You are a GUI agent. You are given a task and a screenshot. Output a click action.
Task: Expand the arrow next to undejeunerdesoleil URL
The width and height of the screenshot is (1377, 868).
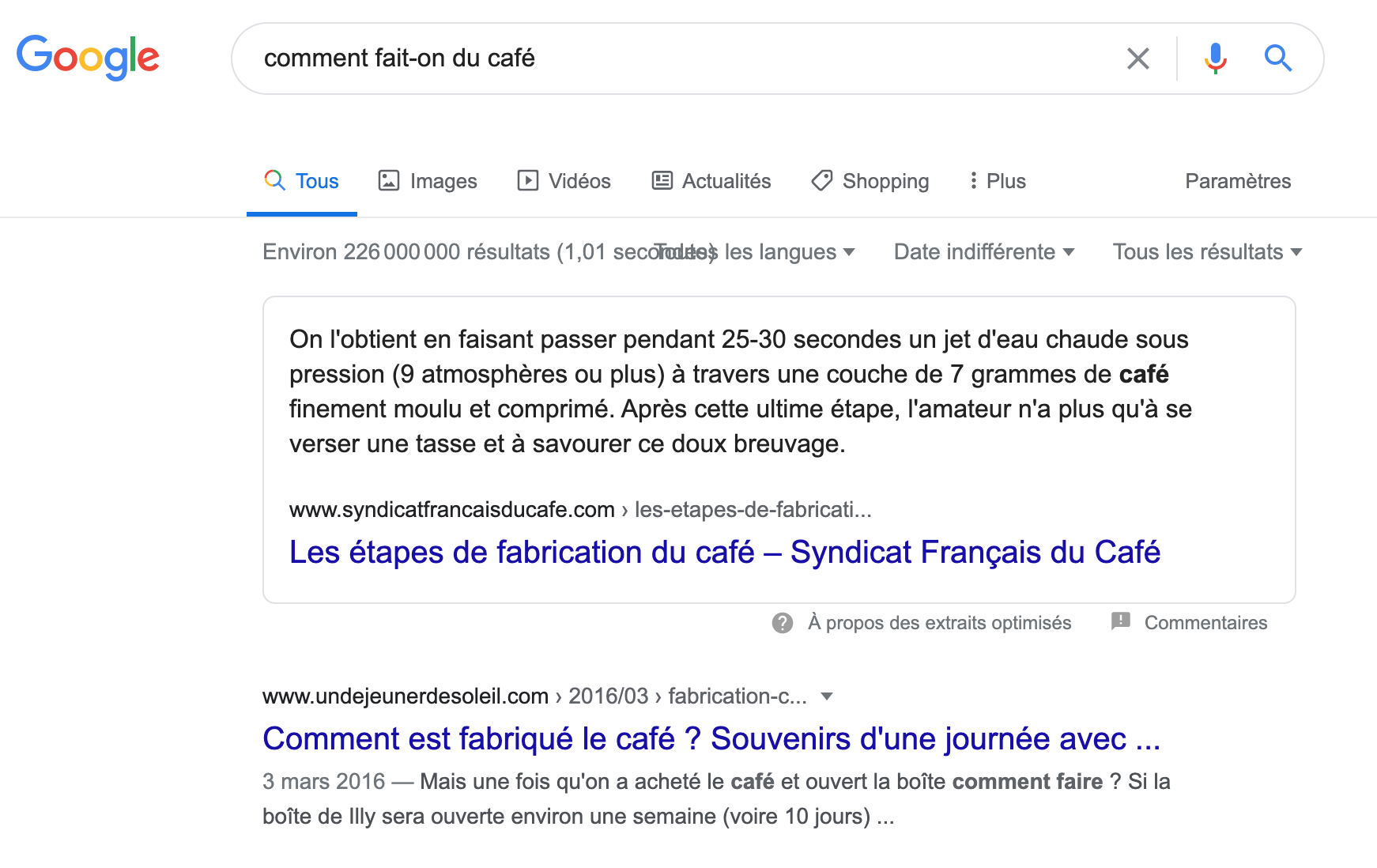[825, 696]
